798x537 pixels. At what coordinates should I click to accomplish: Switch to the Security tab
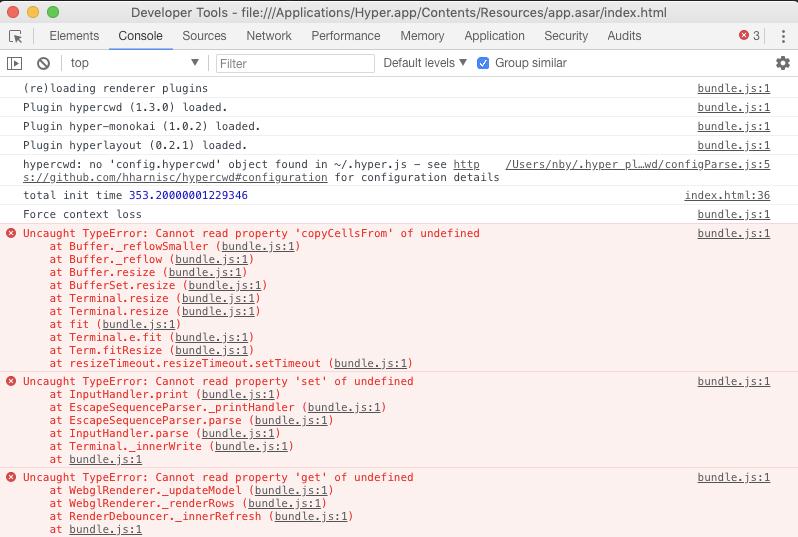pyautogui.click(x=566, y=36)
